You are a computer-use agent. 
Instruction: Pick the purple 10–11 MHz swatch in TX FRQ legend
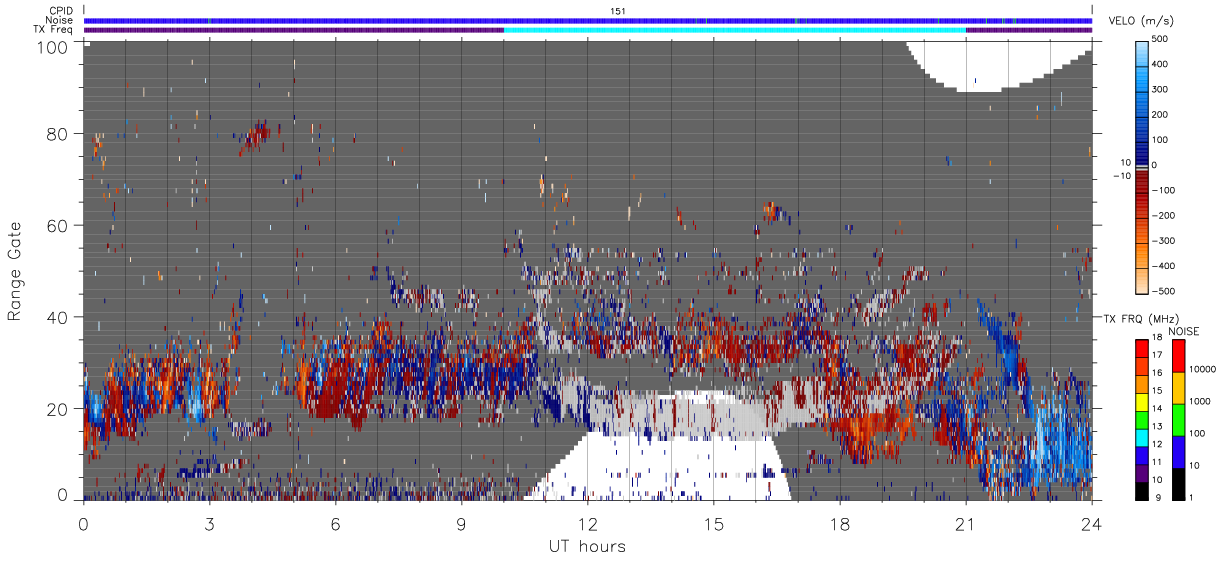1141,472
